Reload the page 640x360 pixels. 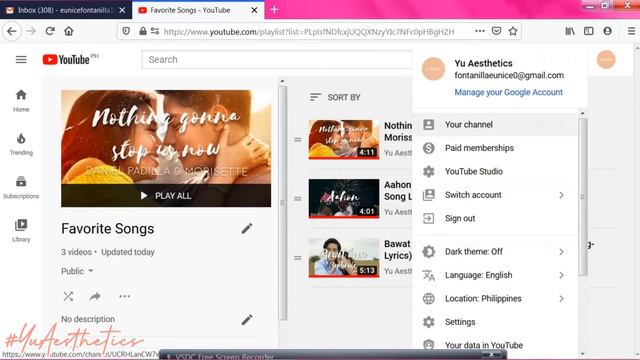pyautogui.click(x=50, y=31)
